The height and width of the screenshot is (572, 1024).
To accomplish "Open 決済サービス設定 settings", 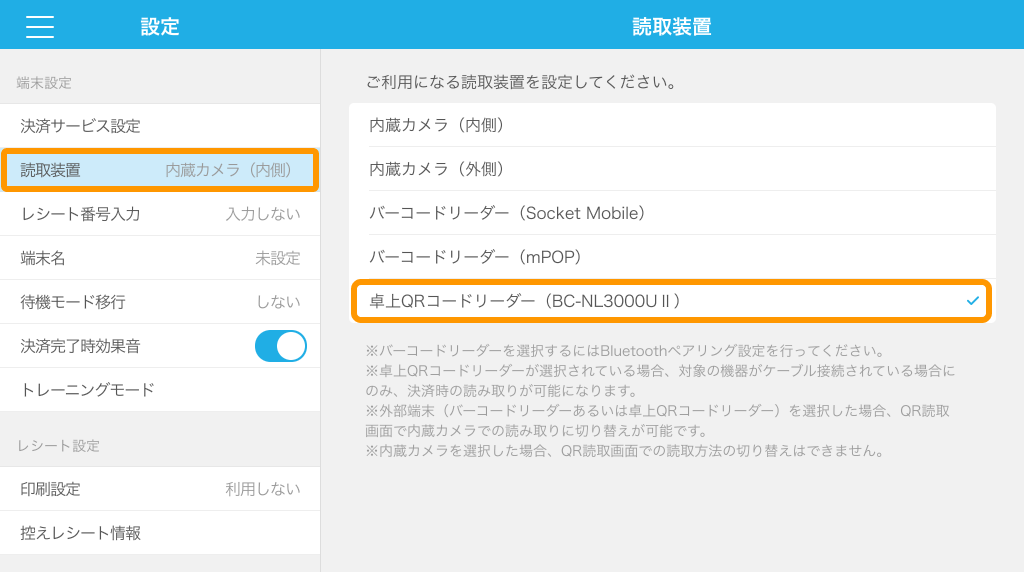I will (160, 126).
